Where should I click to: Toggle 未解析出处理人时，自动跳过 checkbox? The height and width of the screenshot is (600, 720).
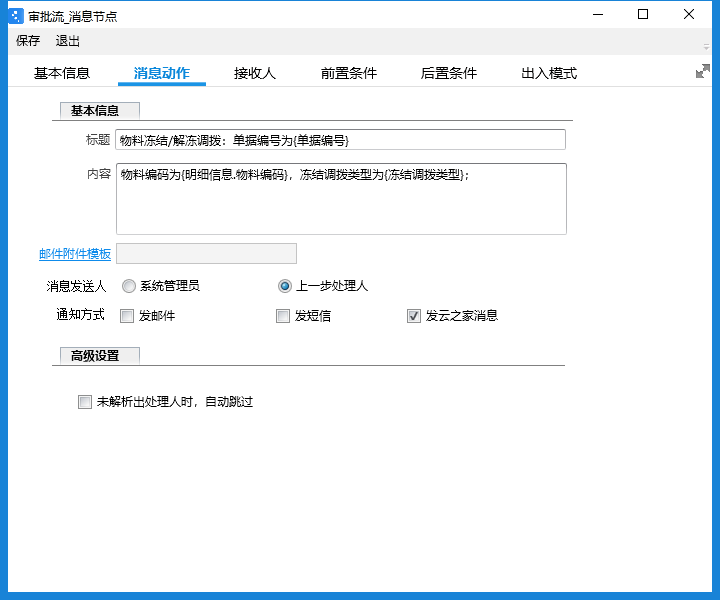click(x=85, y=402)
